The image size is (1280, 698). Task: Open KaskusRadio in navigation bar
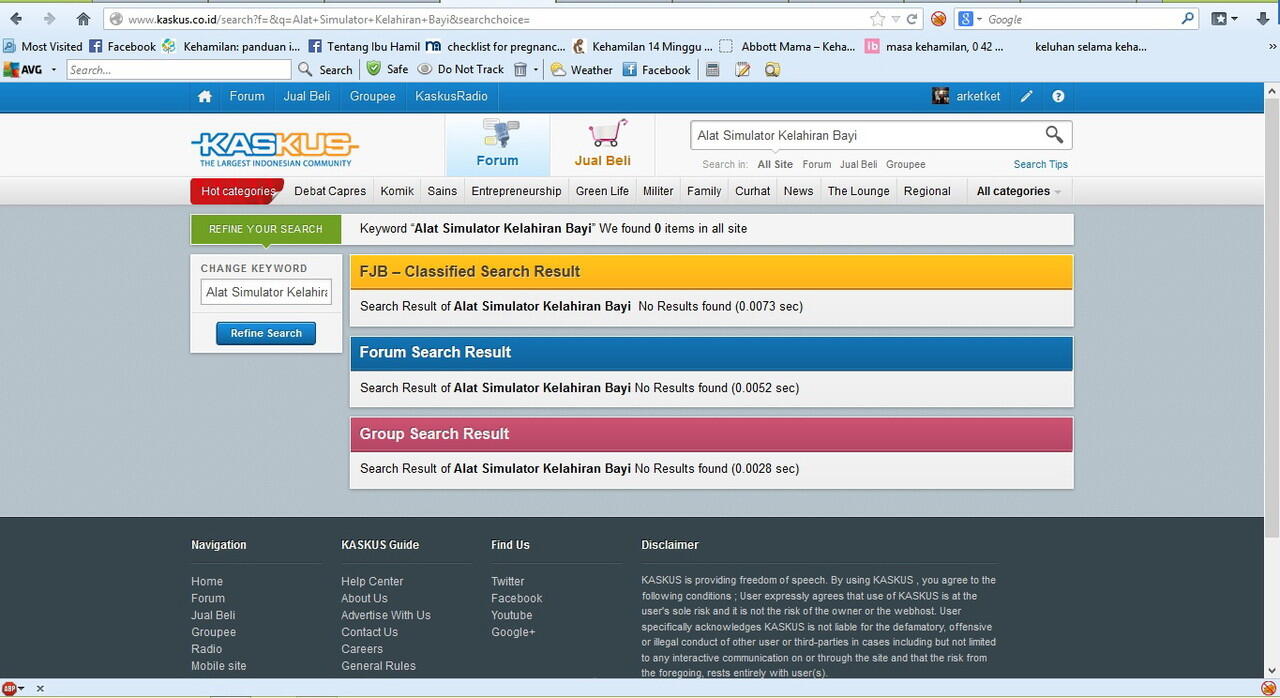(452, 96)
